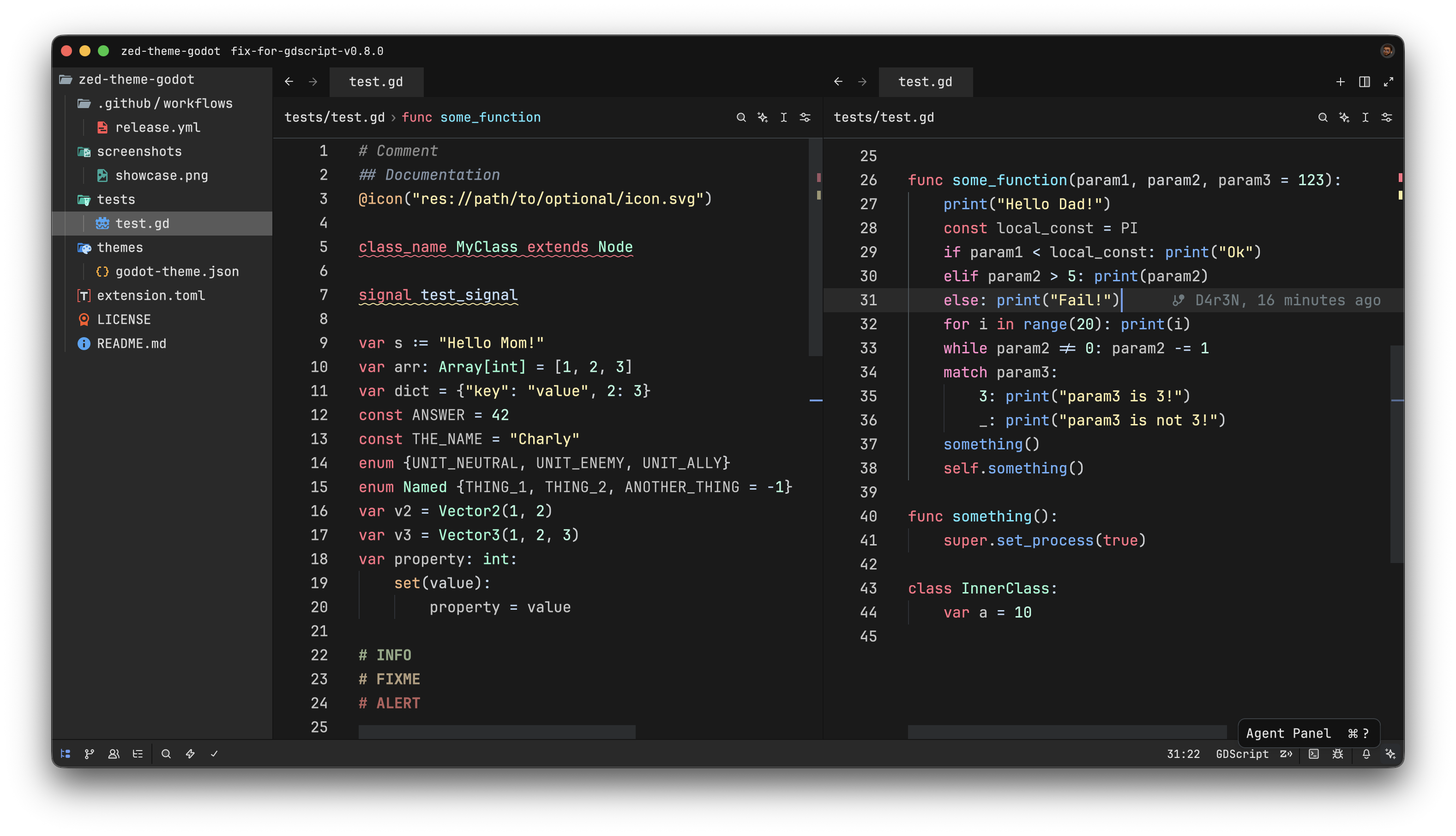
Task: Click the README.md info icon
Action: (x=84, y=343)
